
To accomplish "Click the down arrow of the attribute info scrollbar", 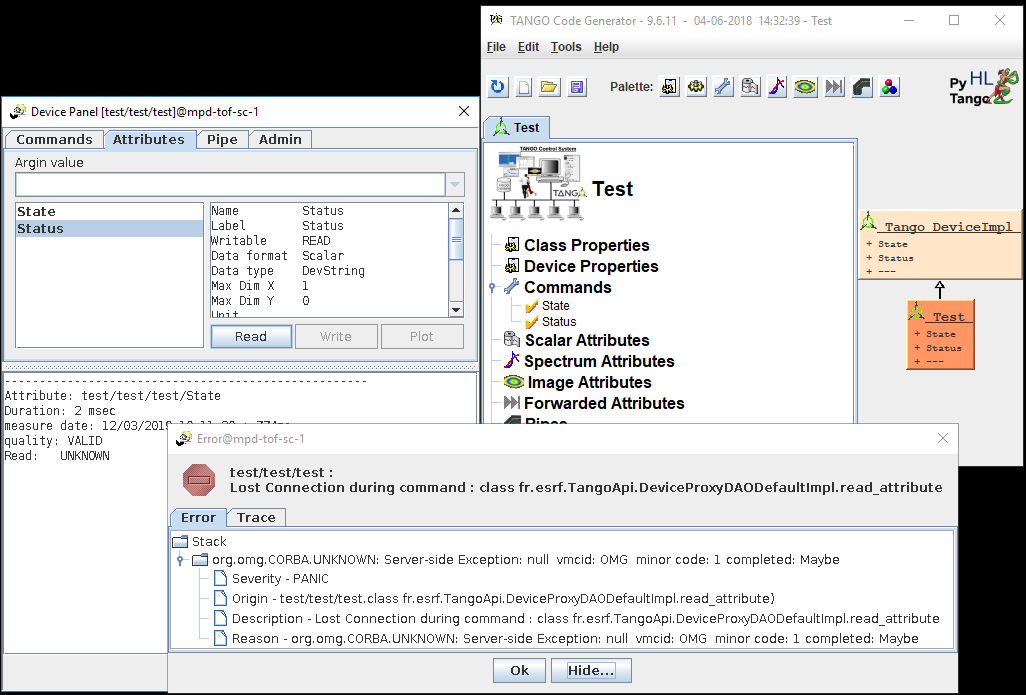I will (456, 310).
